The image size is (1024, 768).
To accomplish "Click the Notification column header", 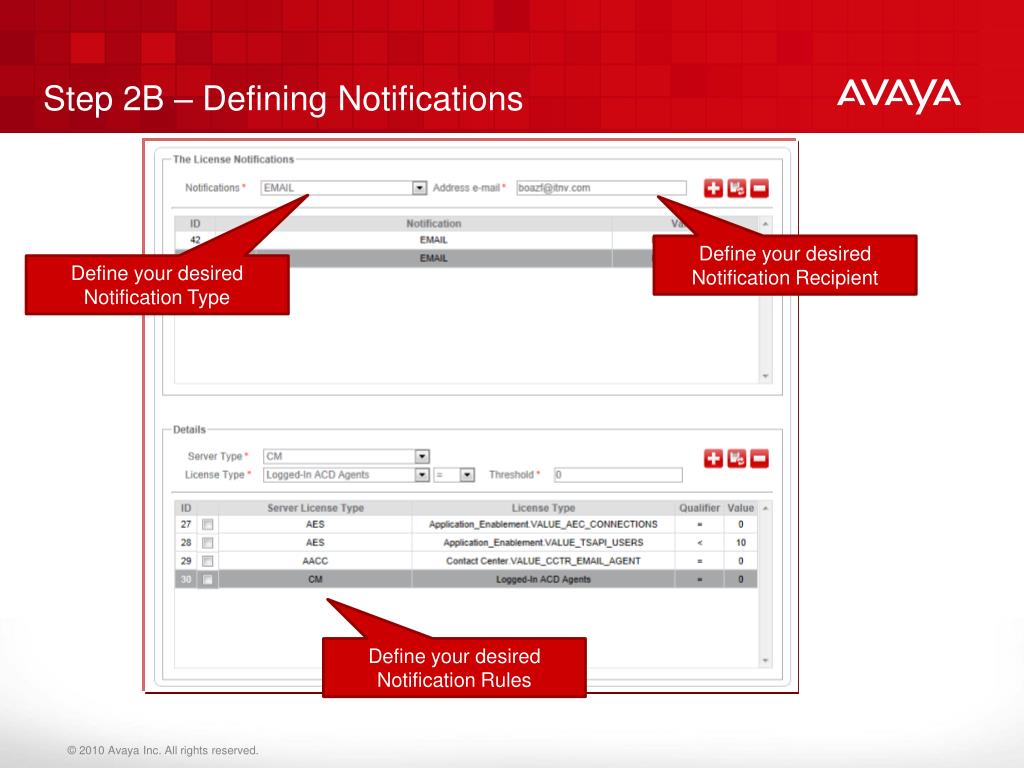I will [434, 223].
